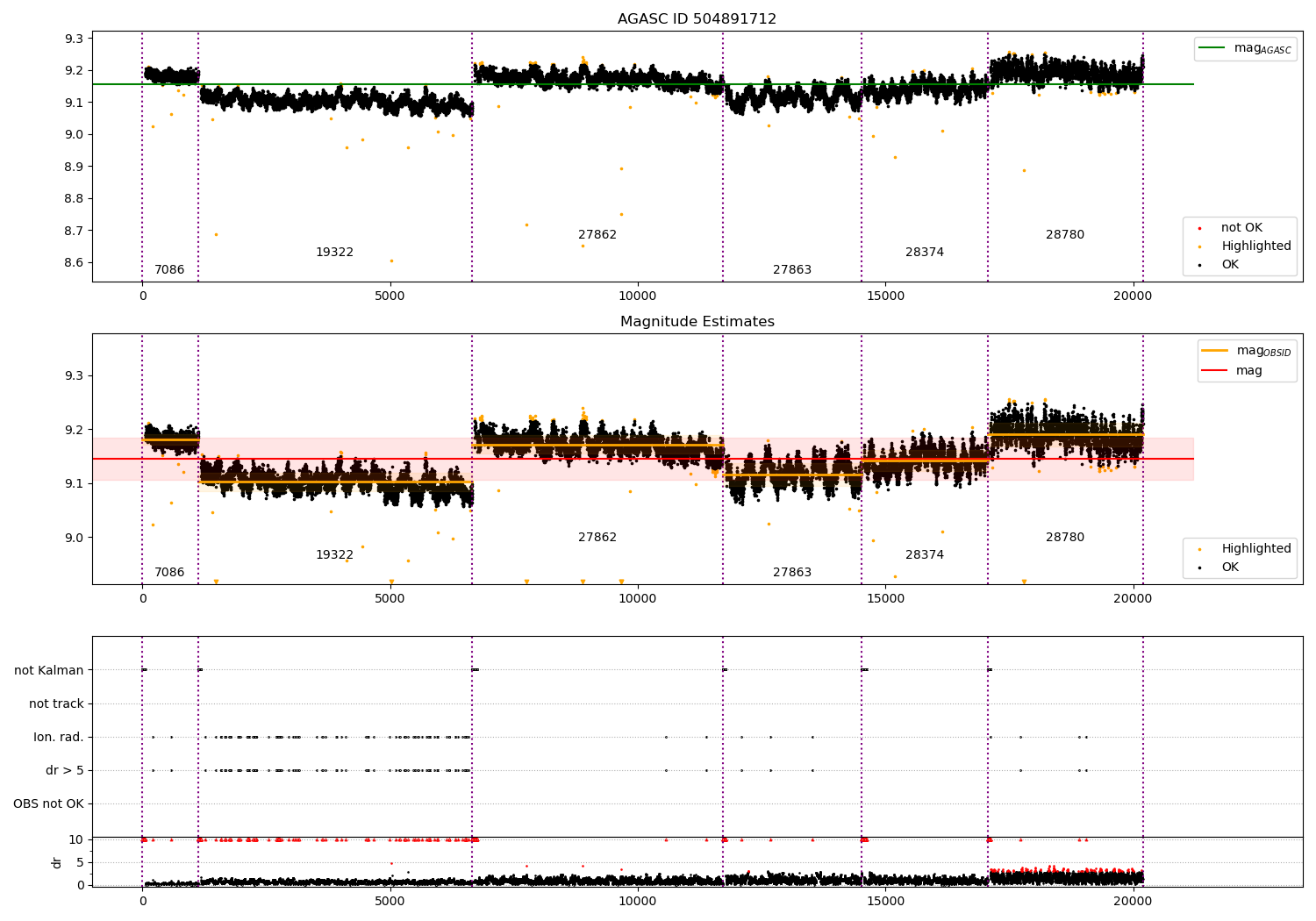1316x921 pixels.
Task: Click x-tick 10000 under Magnitude Estimates plot
Action: pyautogui.click(x=637, y=599)
